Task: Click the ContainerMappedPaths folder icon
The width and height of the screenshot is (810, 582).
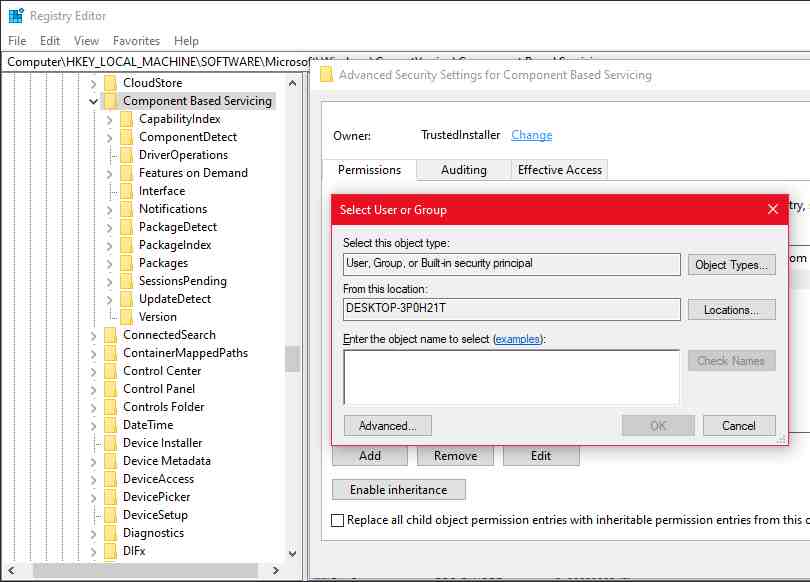Action: click(x=111, y=353)
